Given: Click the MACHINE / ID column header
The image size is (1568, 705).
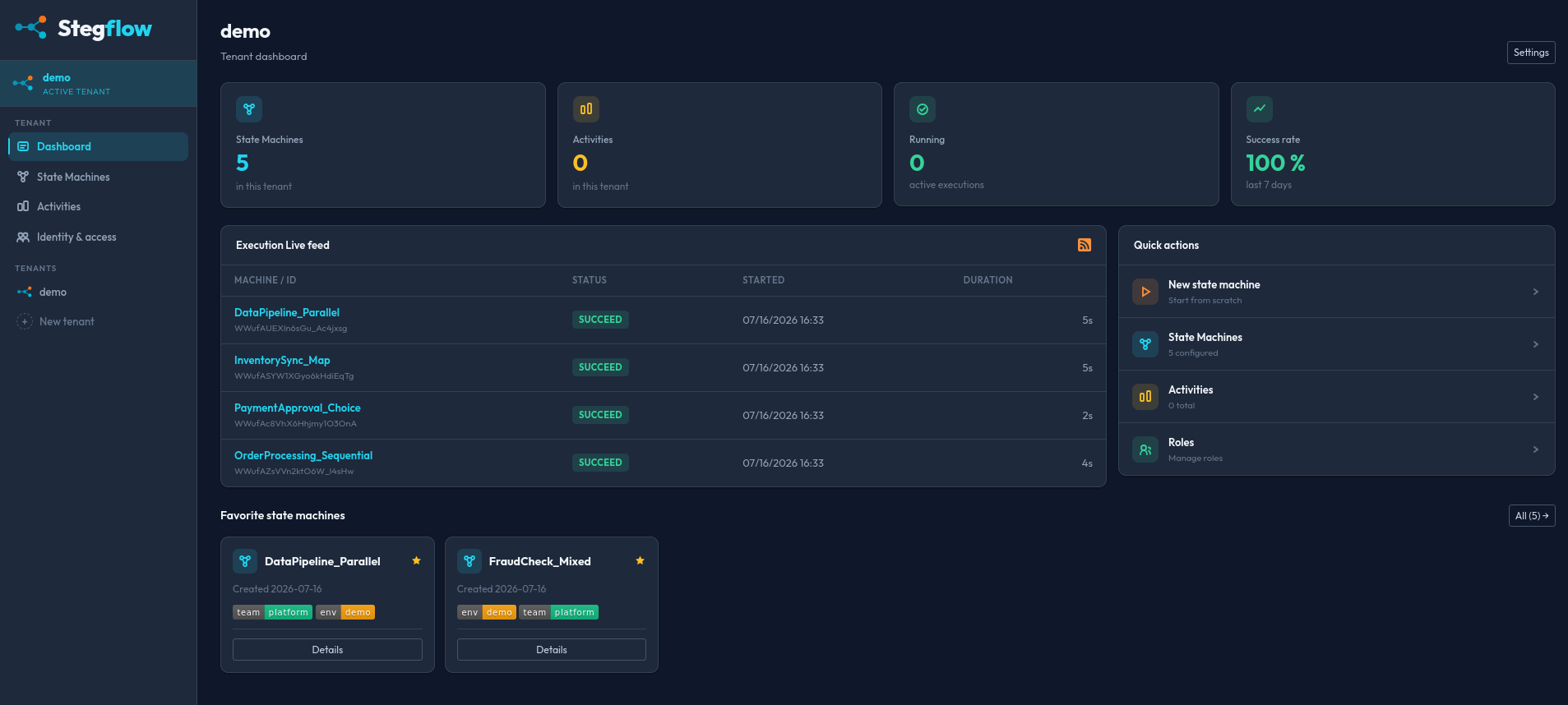Looking at the screenshot, I should pos(265,280).
